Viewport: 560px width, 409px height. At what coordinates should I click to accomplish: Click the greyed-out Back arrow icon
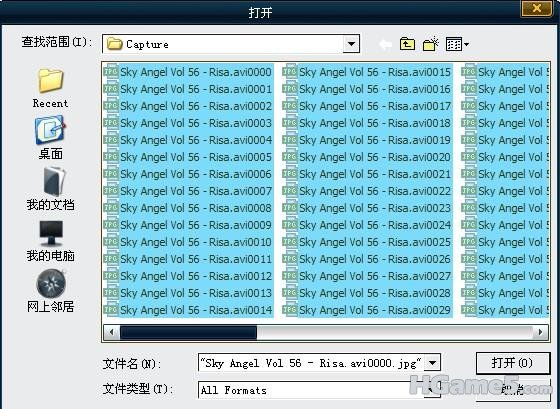point(385,44)
